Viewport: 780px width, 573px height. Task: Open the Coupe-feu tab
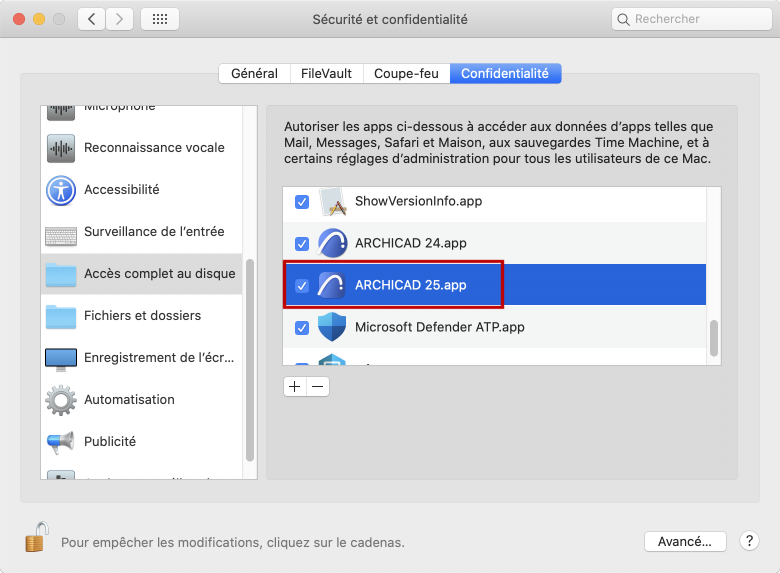[x=406, y=74]
